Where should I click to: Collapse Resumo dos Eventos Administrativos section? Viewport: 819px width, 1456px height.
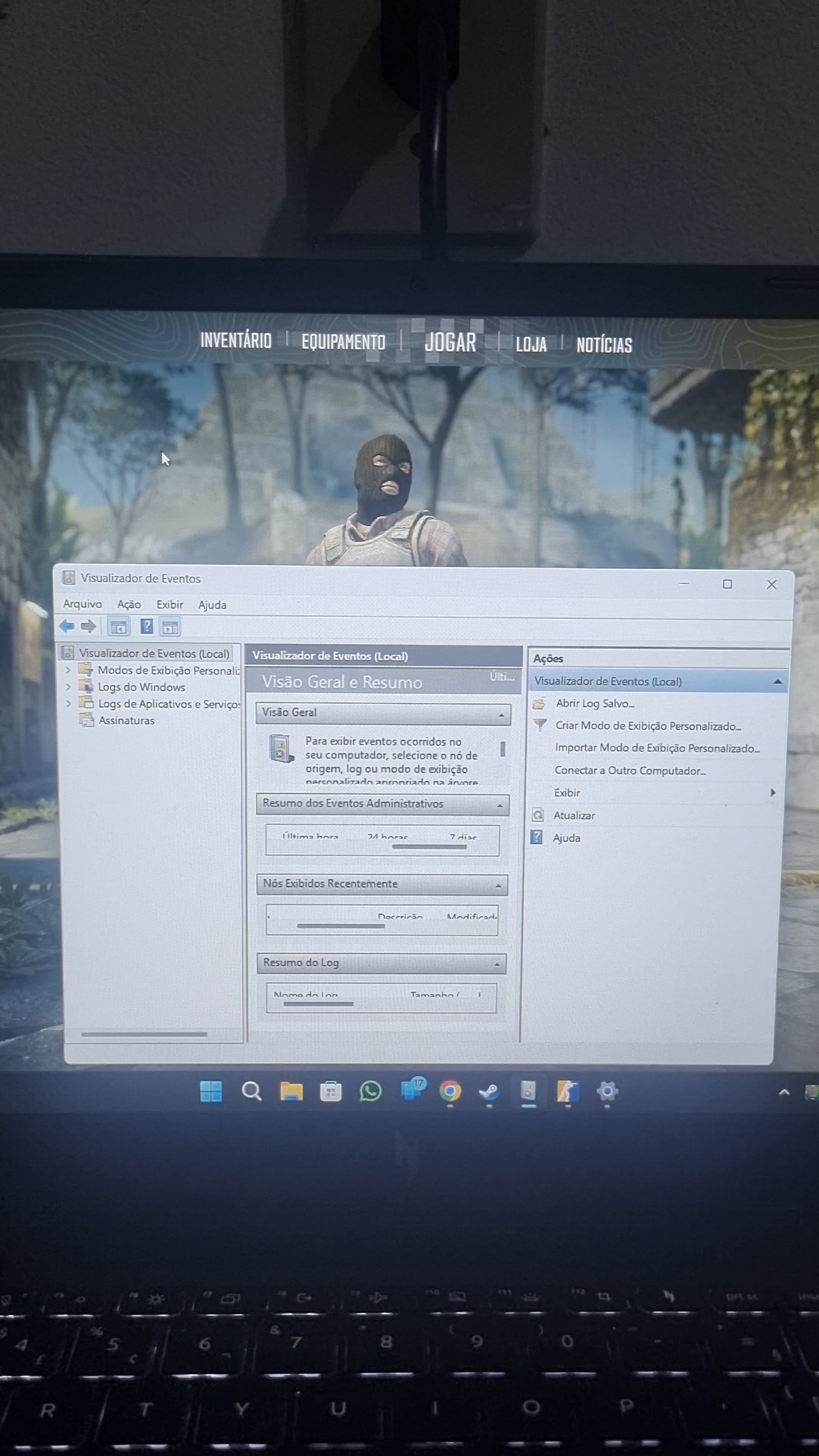coord(500,805)
